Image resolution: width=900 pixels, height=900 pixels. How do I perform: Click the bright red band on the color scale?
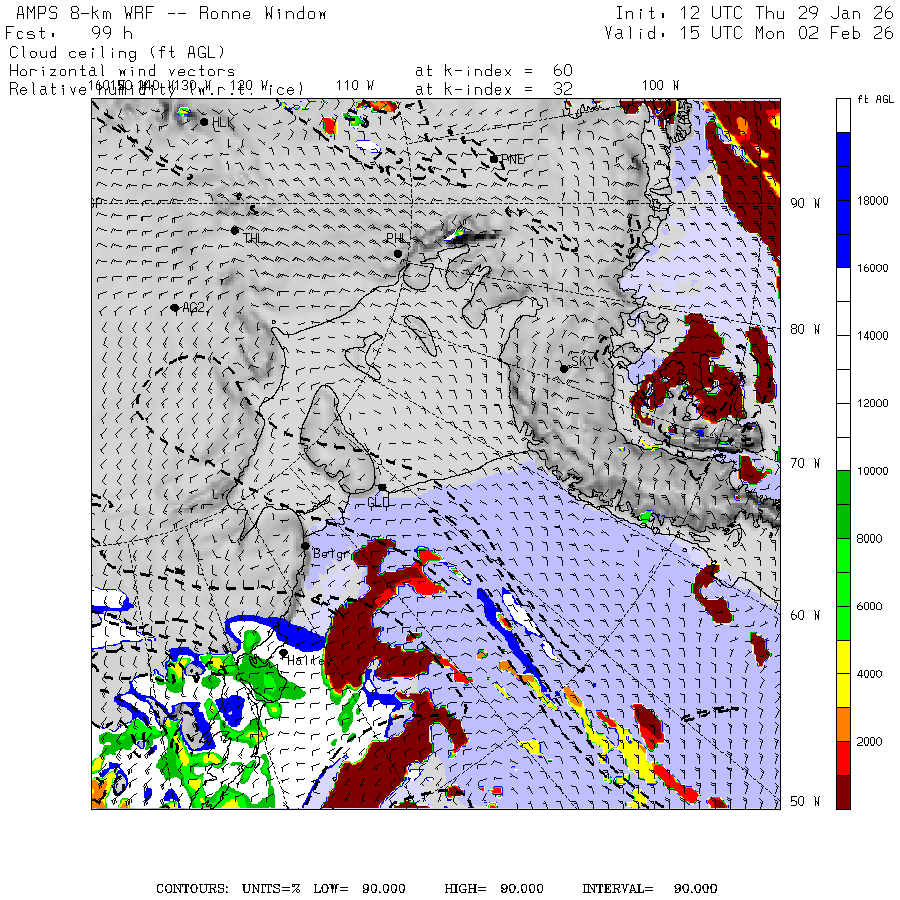(x=843, y=758)
